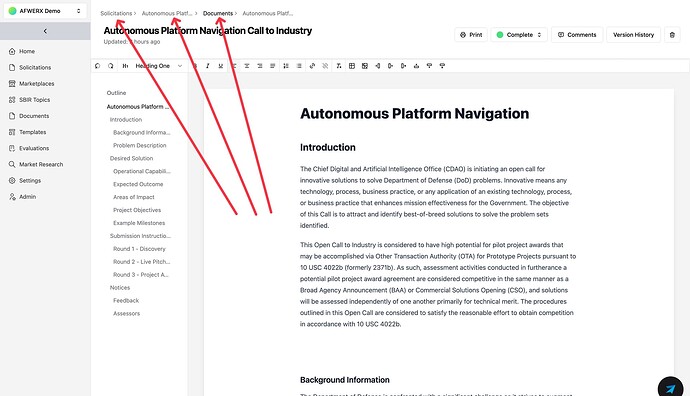690x396 pixels.
Task: Change the Complete status dropdown
Action: 519,35
